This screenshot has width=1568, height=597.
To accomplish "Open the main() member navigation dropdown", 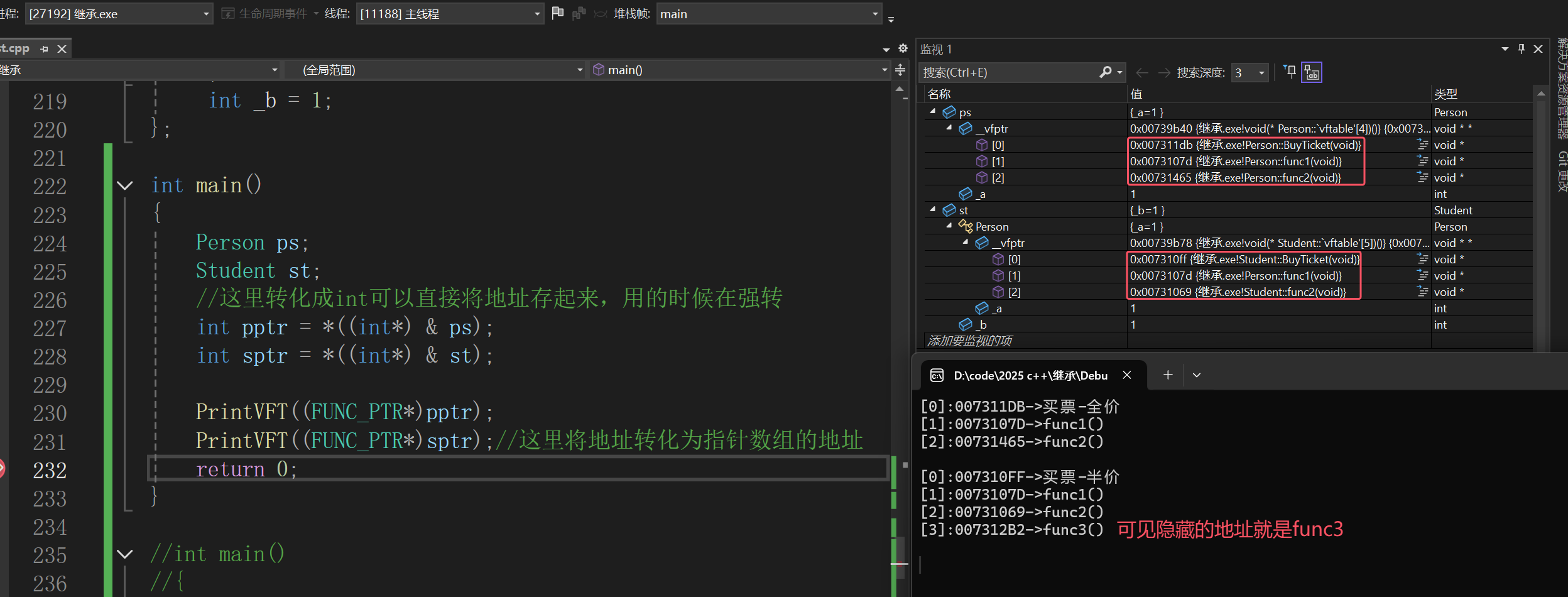I will [x=885, y=70].
